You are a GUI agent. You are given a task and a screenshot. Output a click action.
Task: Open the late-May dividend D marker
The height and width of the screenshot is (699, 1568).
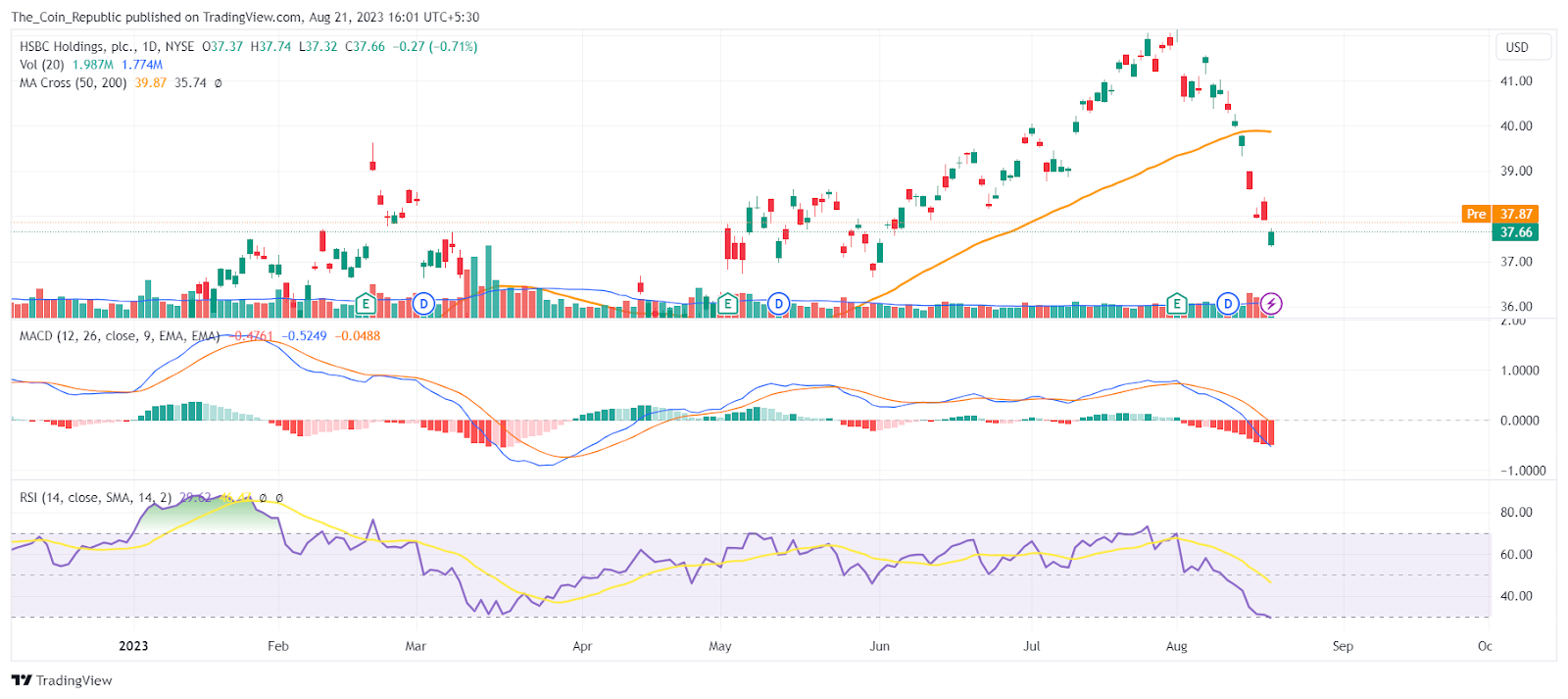[779, 304]
